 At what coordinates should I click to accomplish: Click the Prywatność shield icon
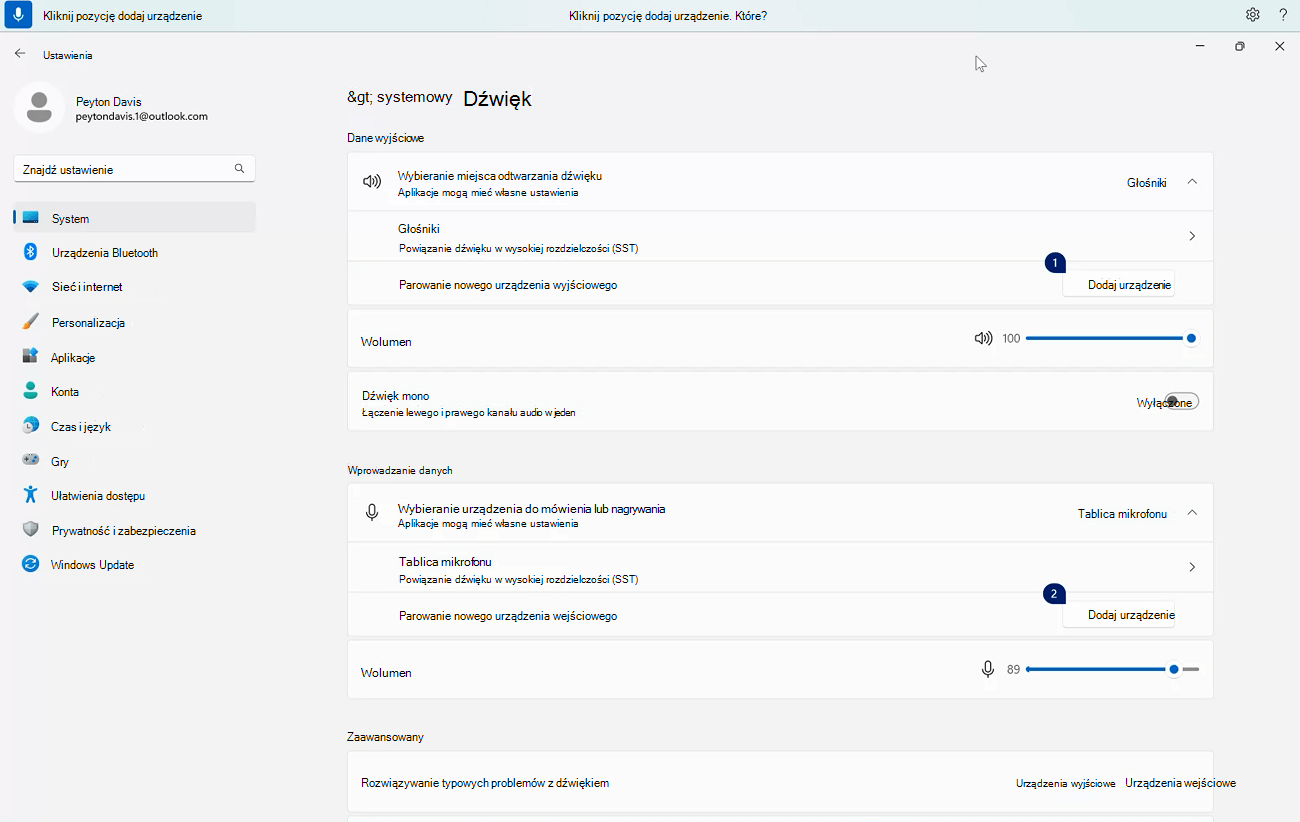coord(31,530)
